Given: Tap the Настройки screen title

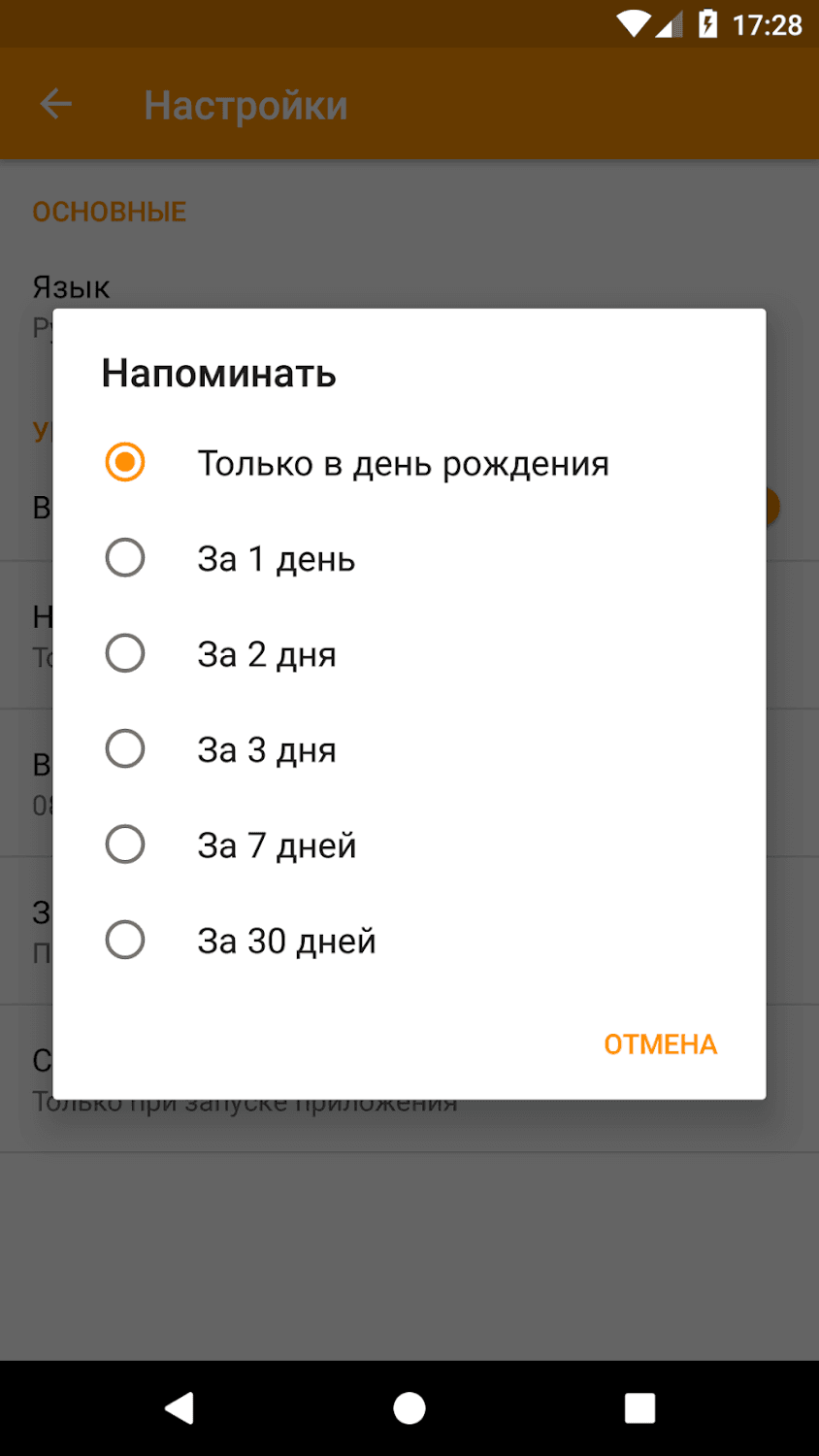Looking at the screenshot, I should coord(246,105).
